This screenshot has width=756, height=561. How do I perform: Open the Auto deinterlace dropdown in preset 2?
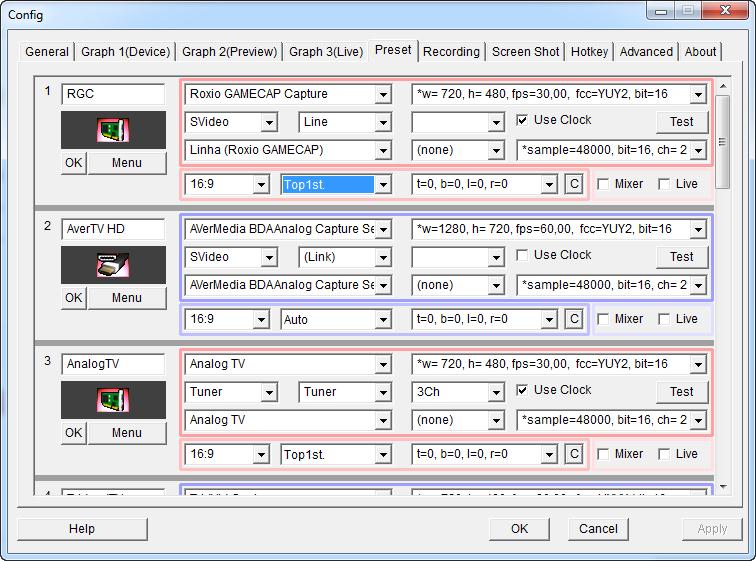[336, 319]
